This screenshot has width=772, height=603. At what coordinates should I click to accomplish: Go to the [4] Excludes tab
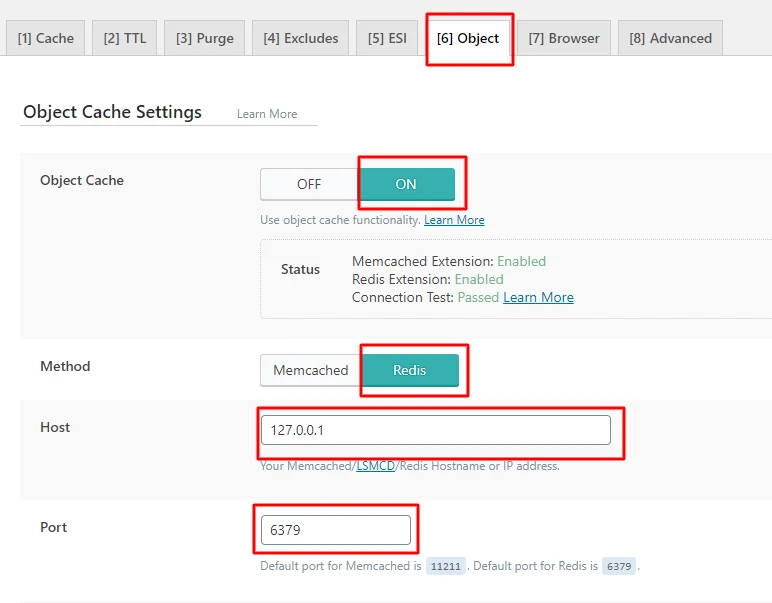[300, 38]
